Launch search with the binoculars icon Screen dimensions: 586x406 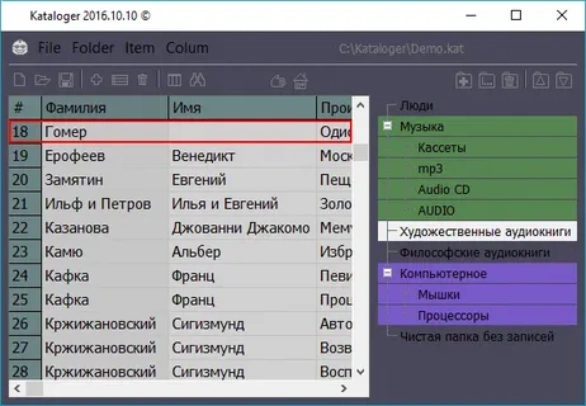(197, 80)
